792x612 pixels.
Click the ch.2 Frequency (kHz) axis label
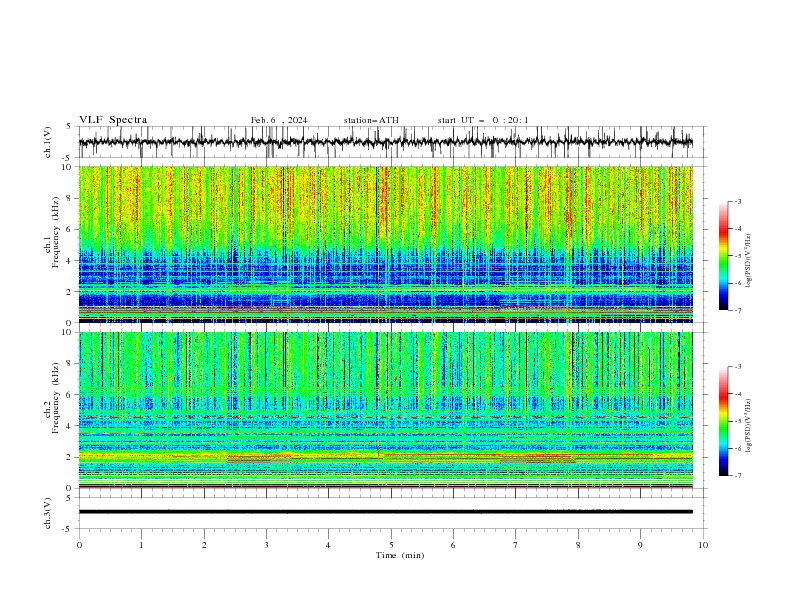(52, 398)
